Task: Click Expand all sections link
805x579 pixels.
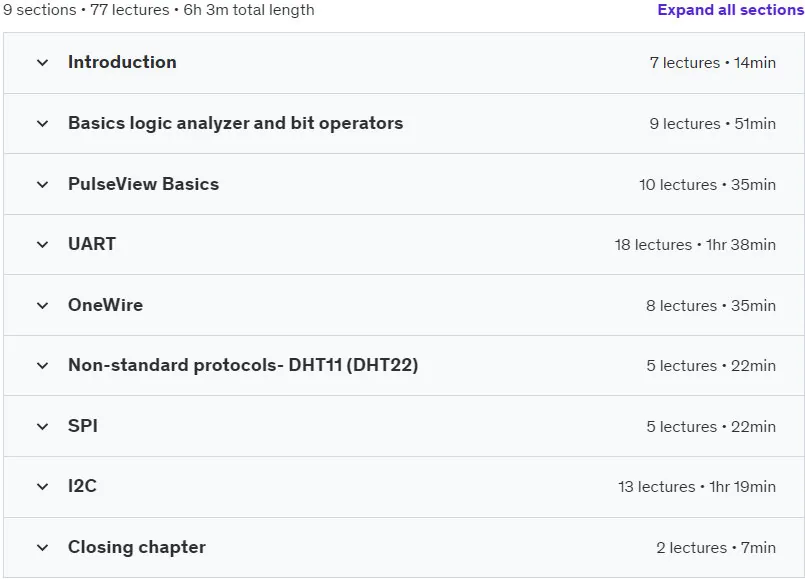Action: coord(731,10)
